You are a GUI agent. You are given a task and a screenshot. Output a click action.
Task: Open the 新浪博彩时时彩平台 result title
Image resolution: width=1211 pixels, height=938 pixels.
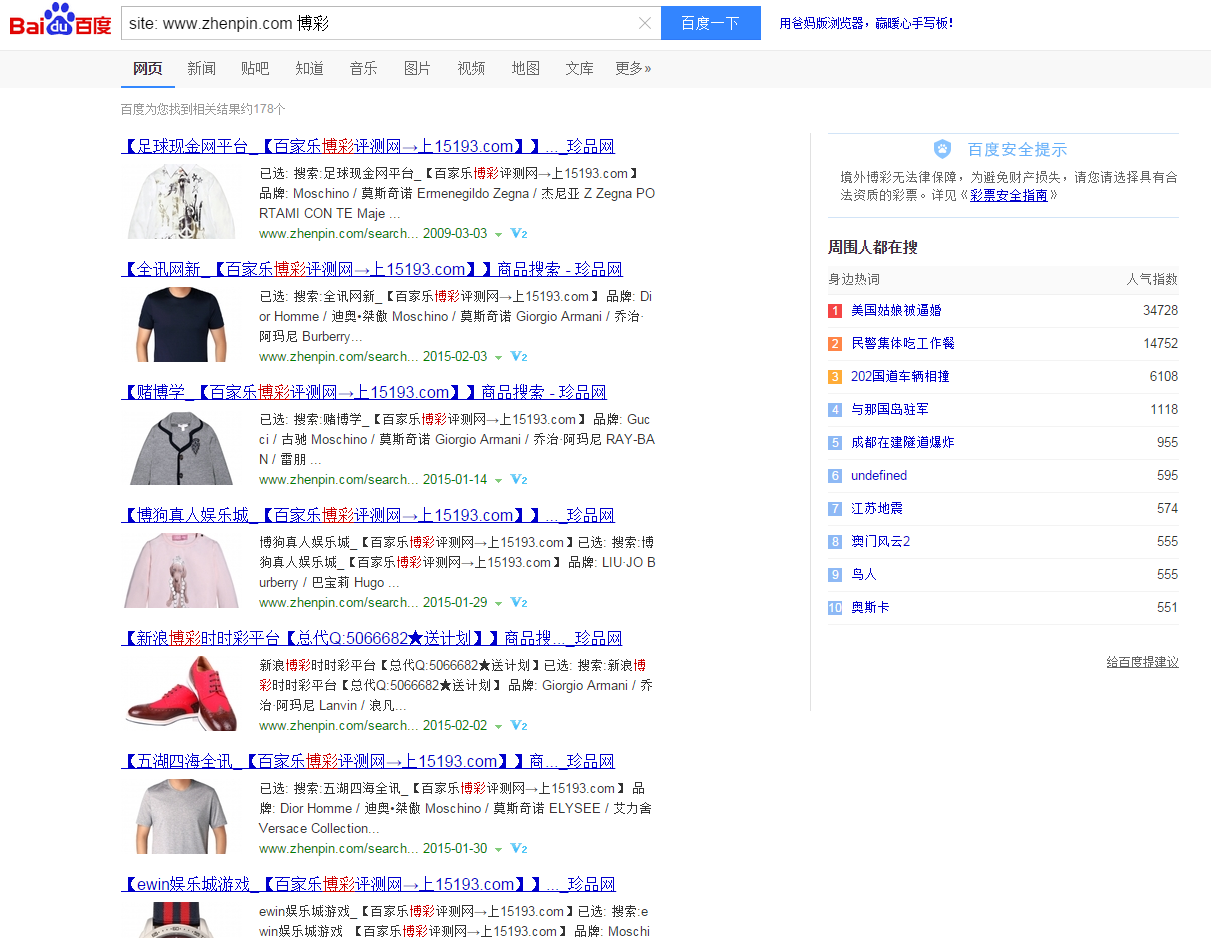click(372, 638)
